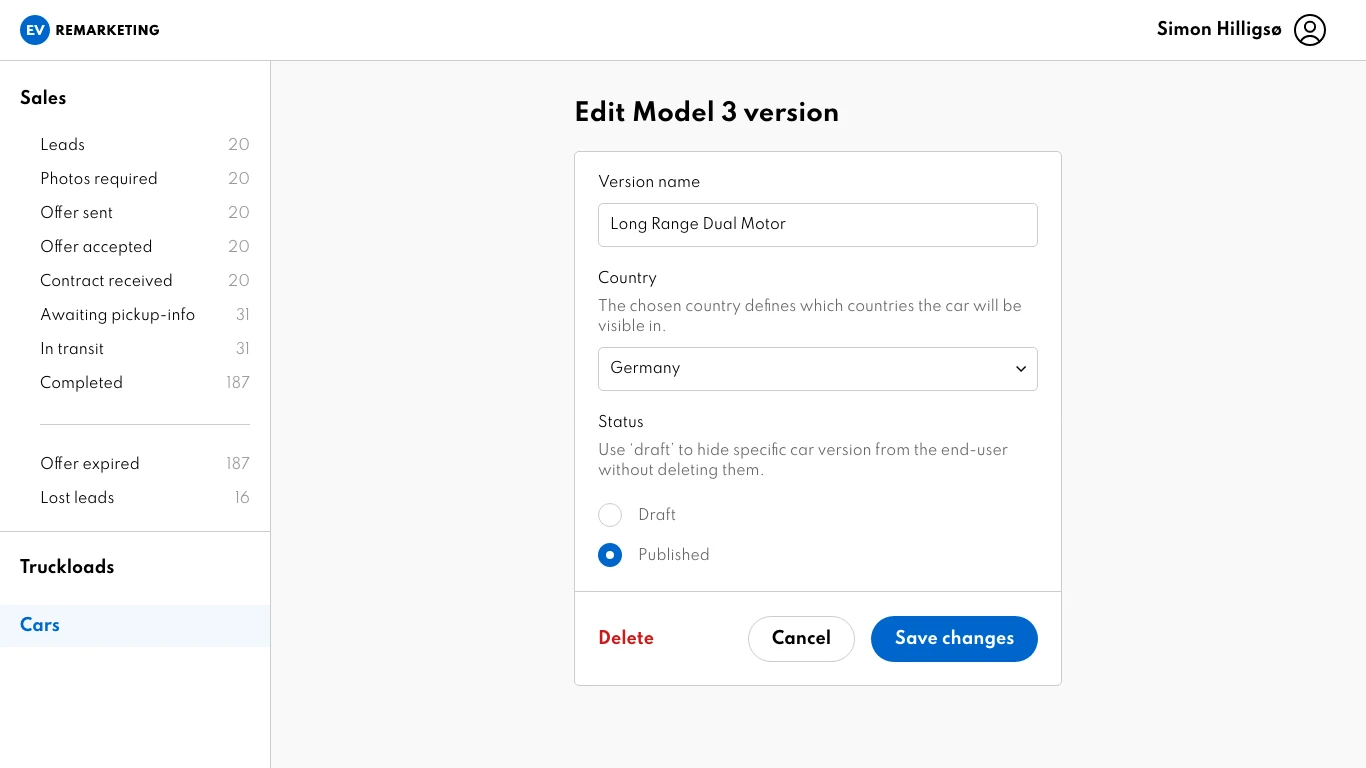Open the Truckloads section
The width and height of the screenshot is (1366, 768).
click(x=67, y=567)
